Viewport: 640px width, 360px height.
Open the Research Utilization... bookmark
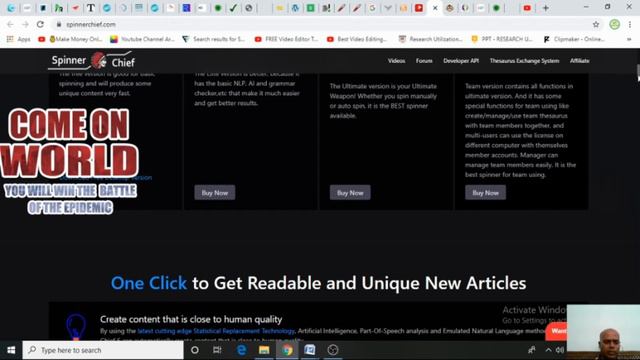430,39
